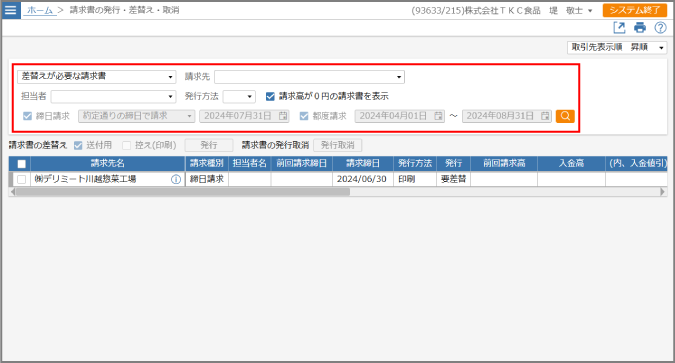Viewport: 675px width, 363px height.
Task: Go to ホーム breadcrumb link
Action: (x=40, y=10)
